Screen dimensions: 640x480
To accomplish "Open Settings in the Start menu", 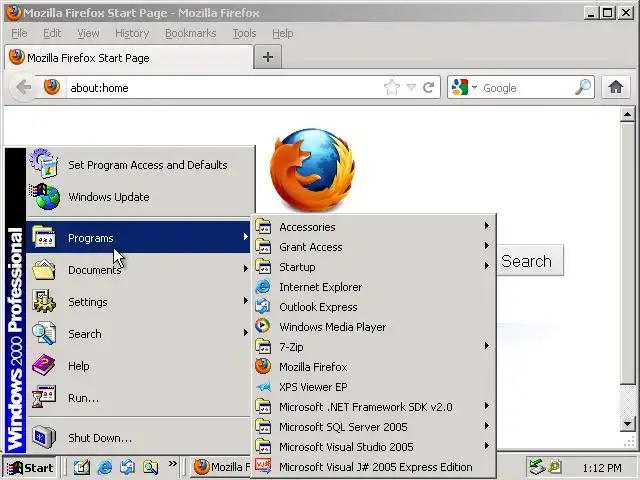I will pyautogui.click(x=139, y=302).
